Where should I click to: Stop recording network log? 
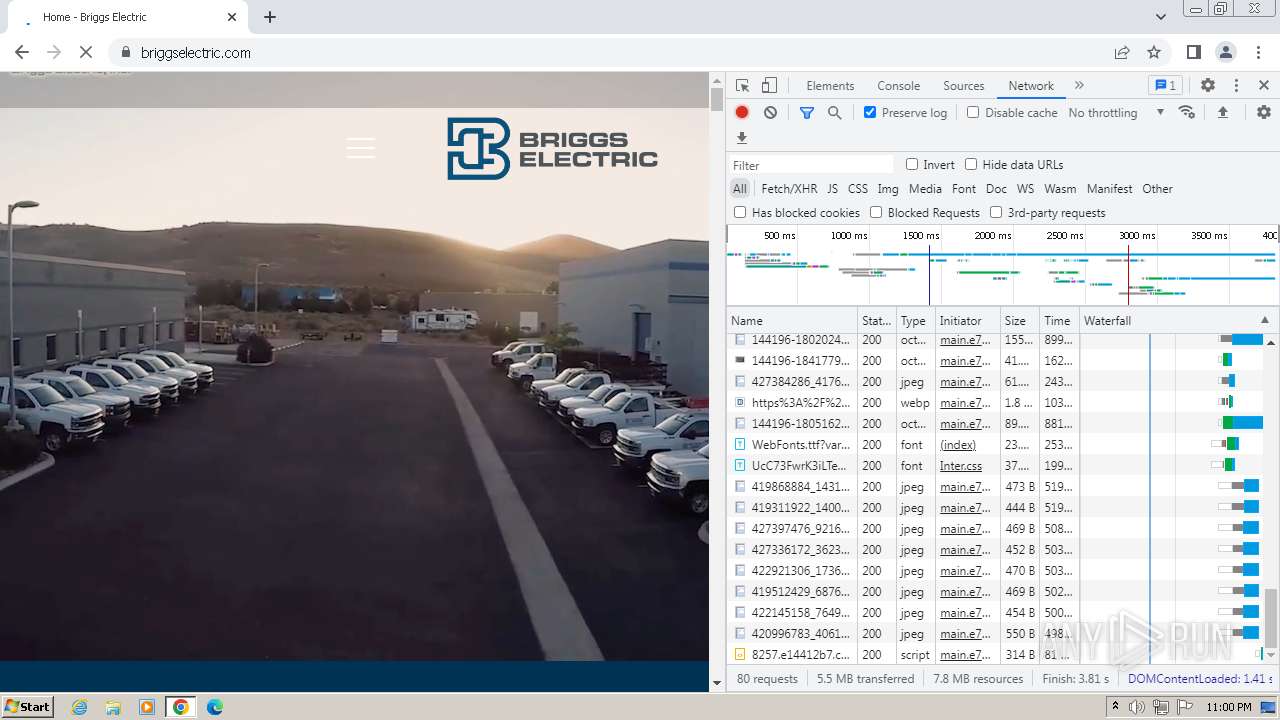pyautogui.click(x=742, y=113)
